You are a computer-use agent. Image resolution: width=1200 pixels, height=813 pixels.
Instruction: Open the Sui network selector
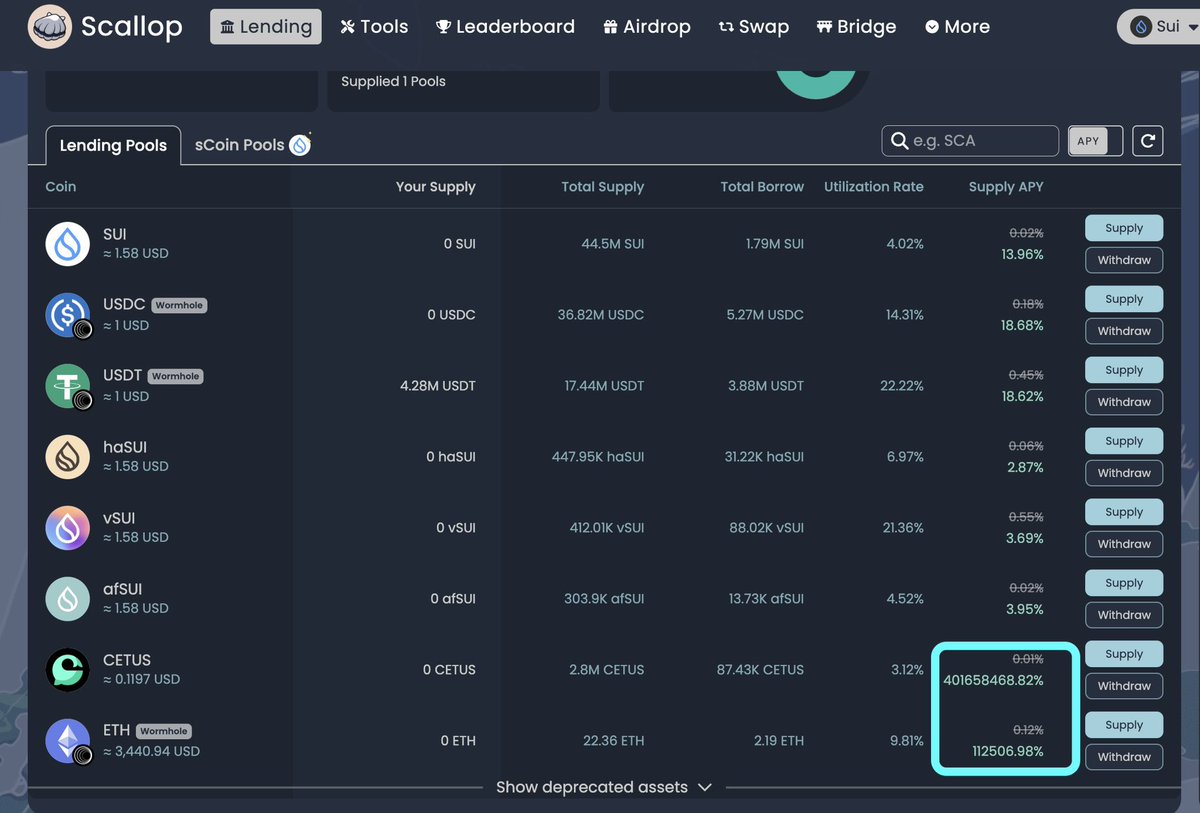pos(1160,27)
